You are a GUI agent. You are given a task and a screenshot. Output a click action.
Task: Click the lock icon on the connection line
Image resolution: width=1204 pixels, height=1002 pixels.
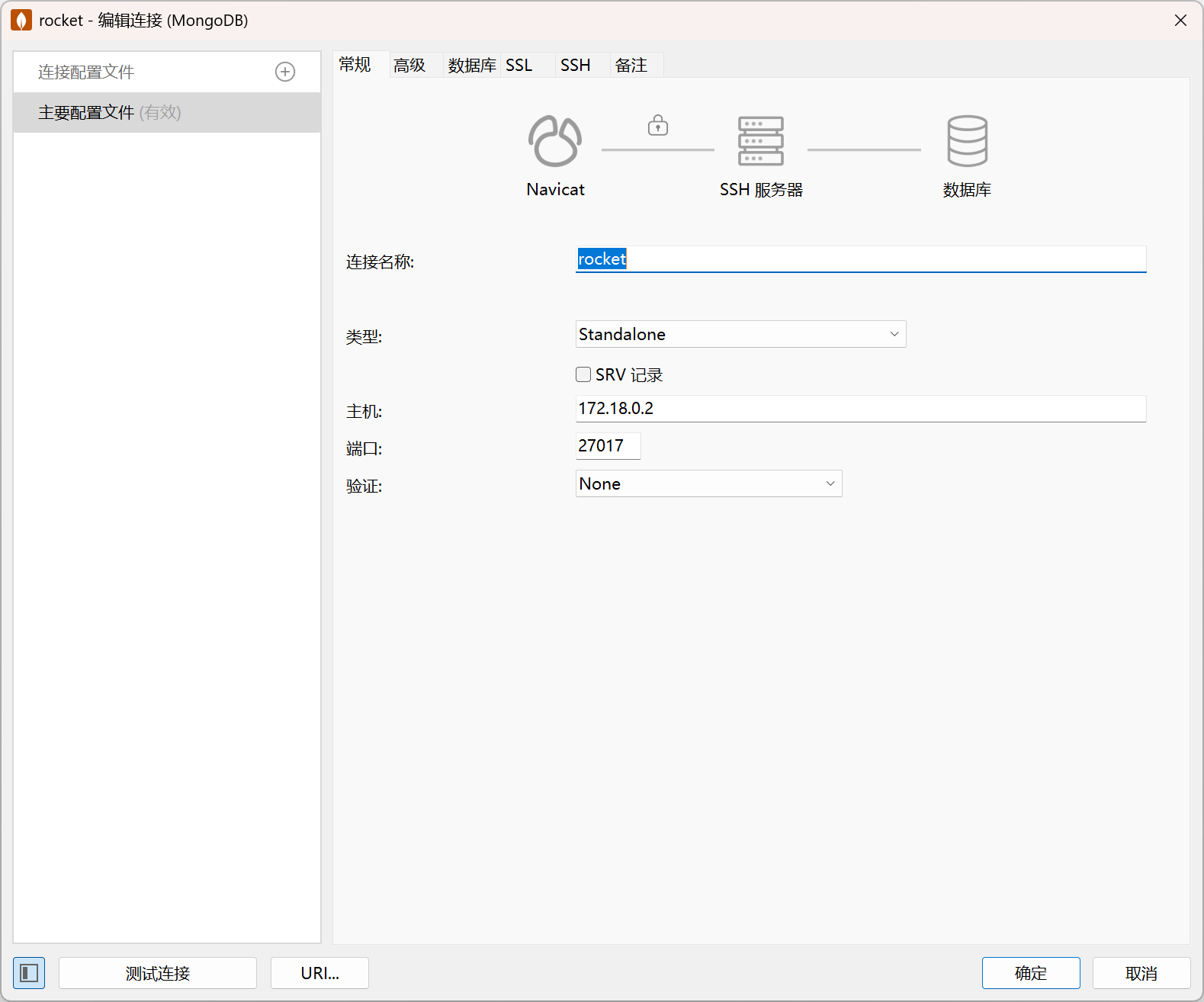(x=658, y=125)
